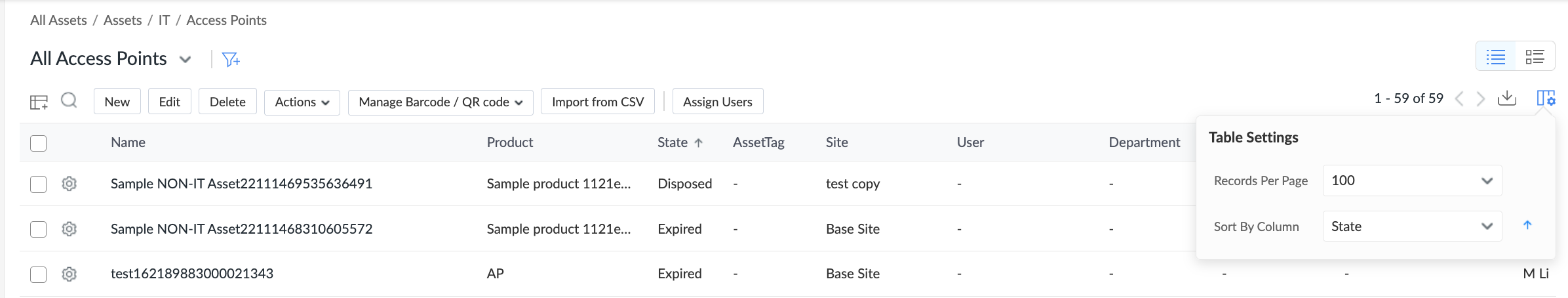Check the select-all header checkbox
1568x298 pixels.
click(39, 143)
